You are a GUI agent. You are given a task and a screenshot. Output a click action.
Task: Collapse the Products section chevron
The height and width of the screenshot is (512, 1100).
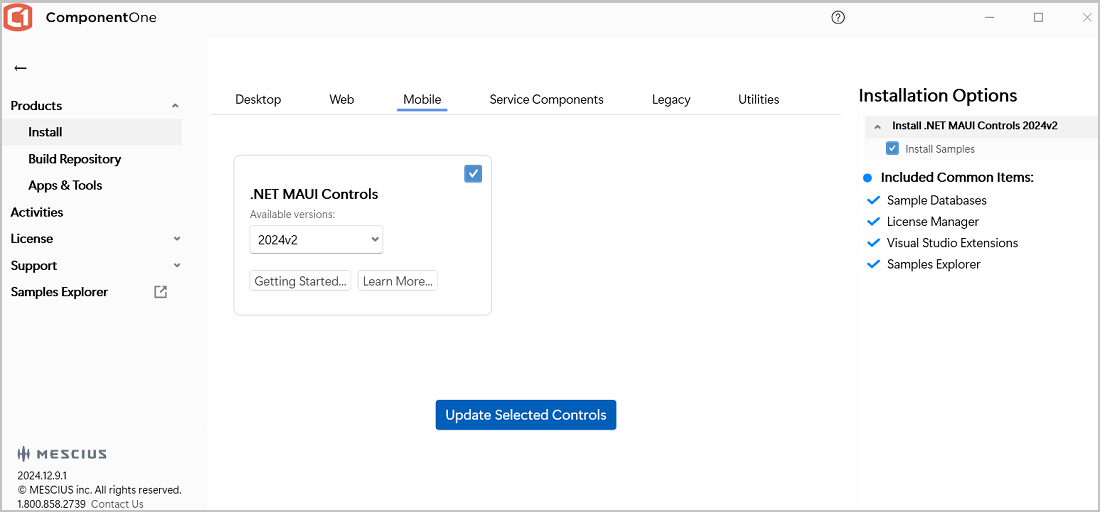175,106
